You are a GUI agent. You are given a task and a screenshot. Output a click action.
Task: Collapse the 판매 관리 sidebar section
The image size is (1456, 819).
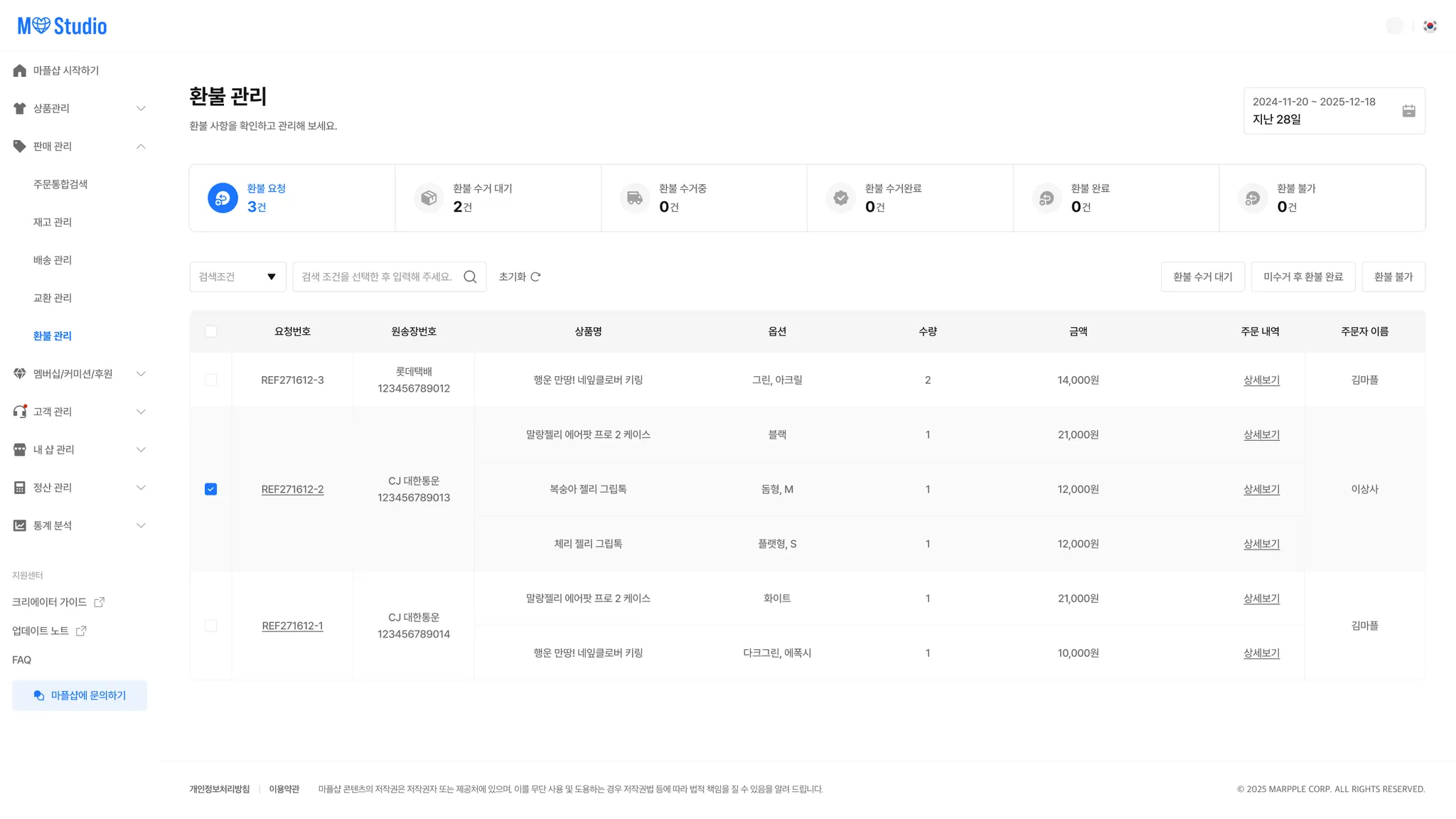tap(79, 146)
